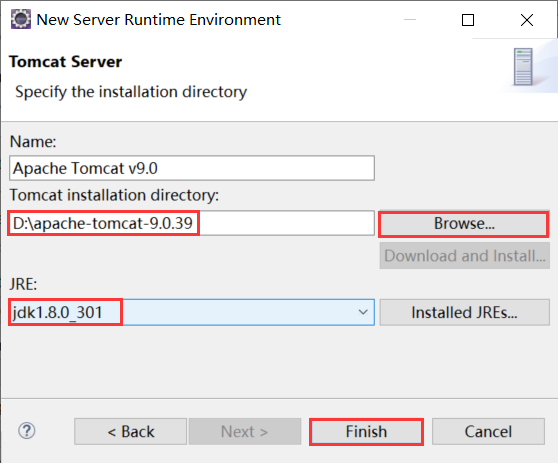This screenshot has width=558, height=463.
Task: Click the Name field with Apache Tomcat v9.0
Action: coord(192,168)
